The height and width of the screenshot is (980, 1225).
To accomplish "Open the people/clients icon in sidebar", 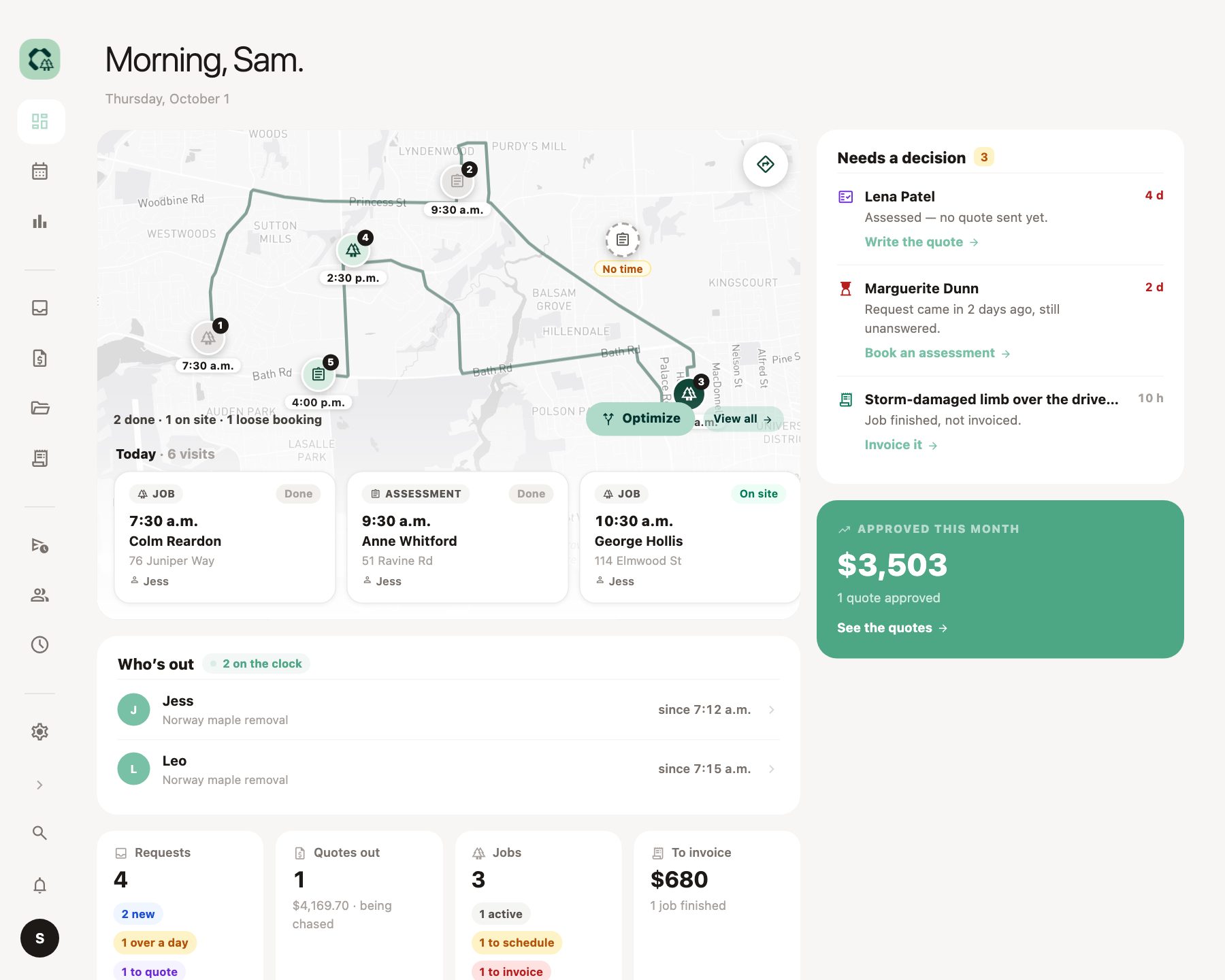I will pyautogui.click(x=40, y=595).
